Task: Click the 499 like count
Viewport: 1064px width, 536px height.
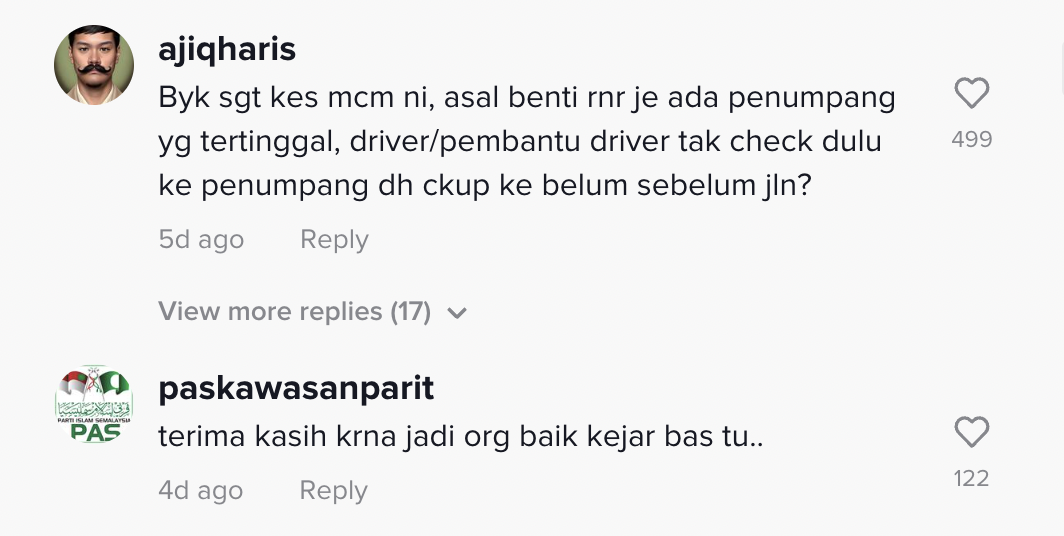Action: coord(971,140)
